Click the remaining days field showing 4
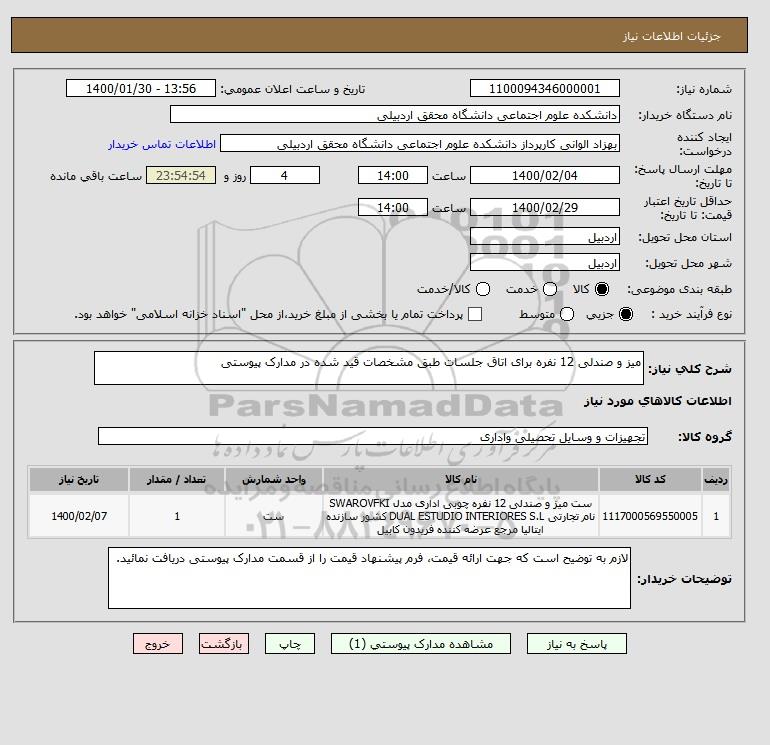 click(285, 175)
